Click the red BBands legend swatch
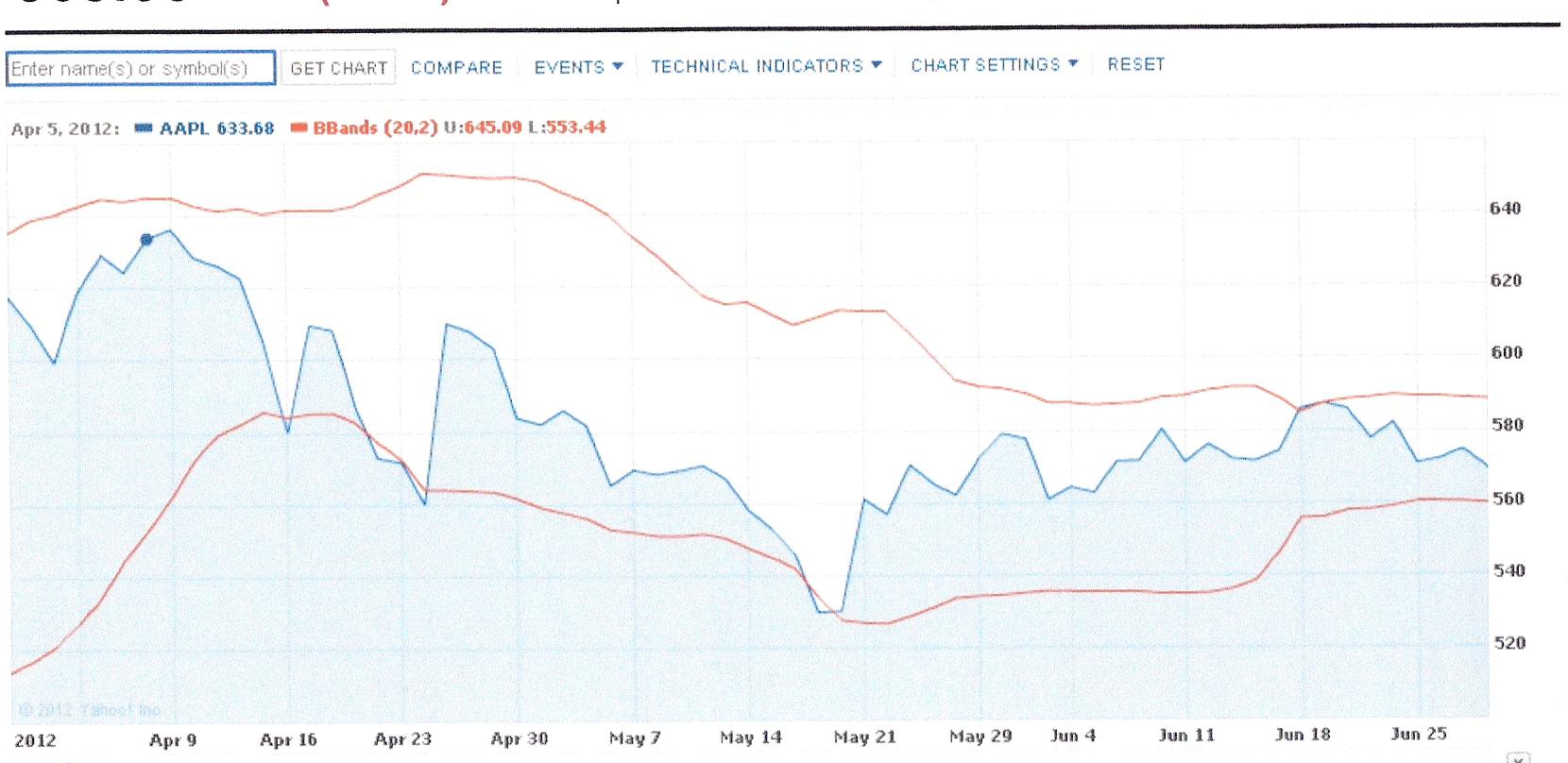This screenshot has height=763, width=1568. 298,127
